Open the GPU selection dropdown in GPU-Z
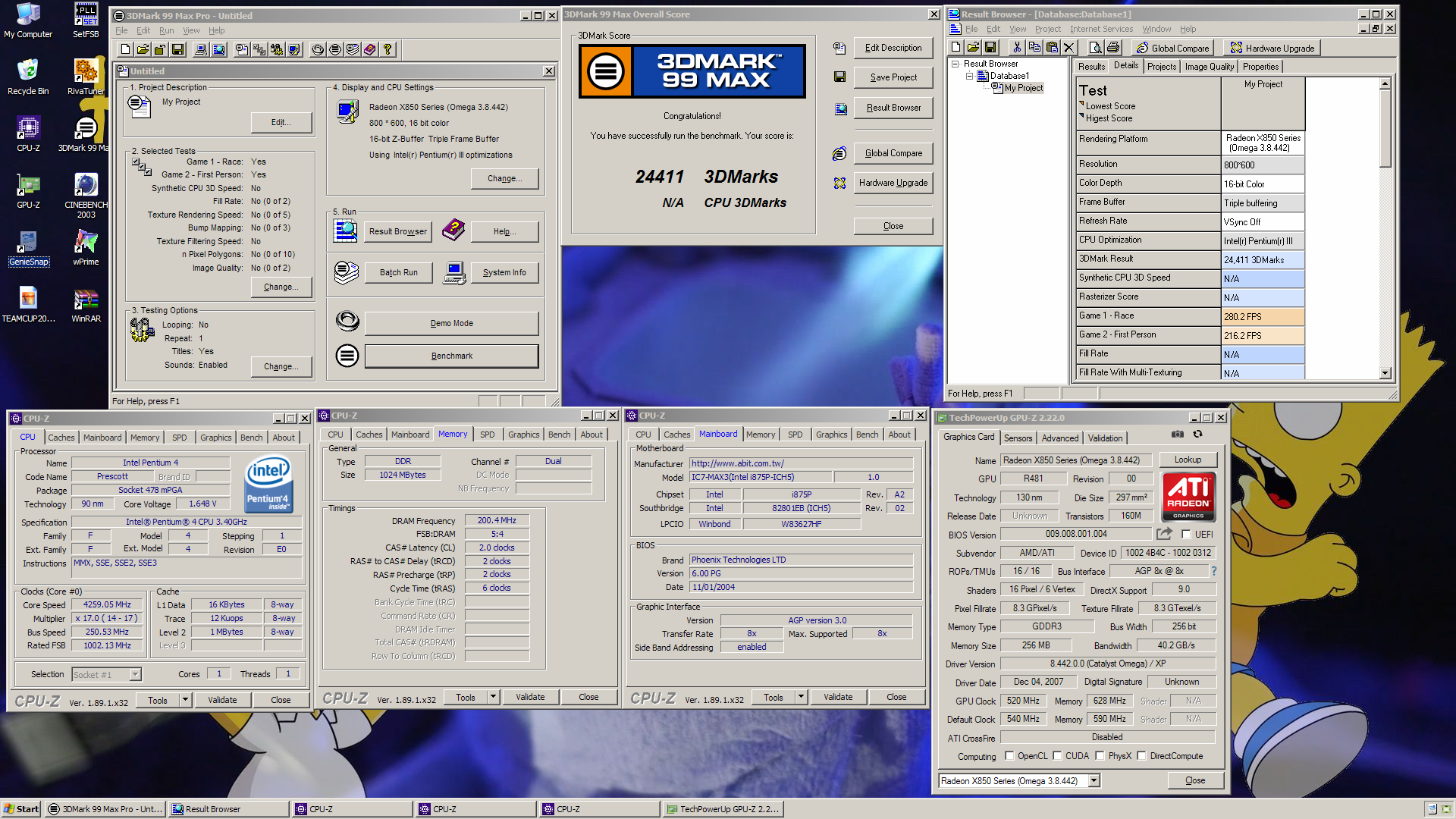The width and height of the screenshot is (1456, 819). 1094,780
